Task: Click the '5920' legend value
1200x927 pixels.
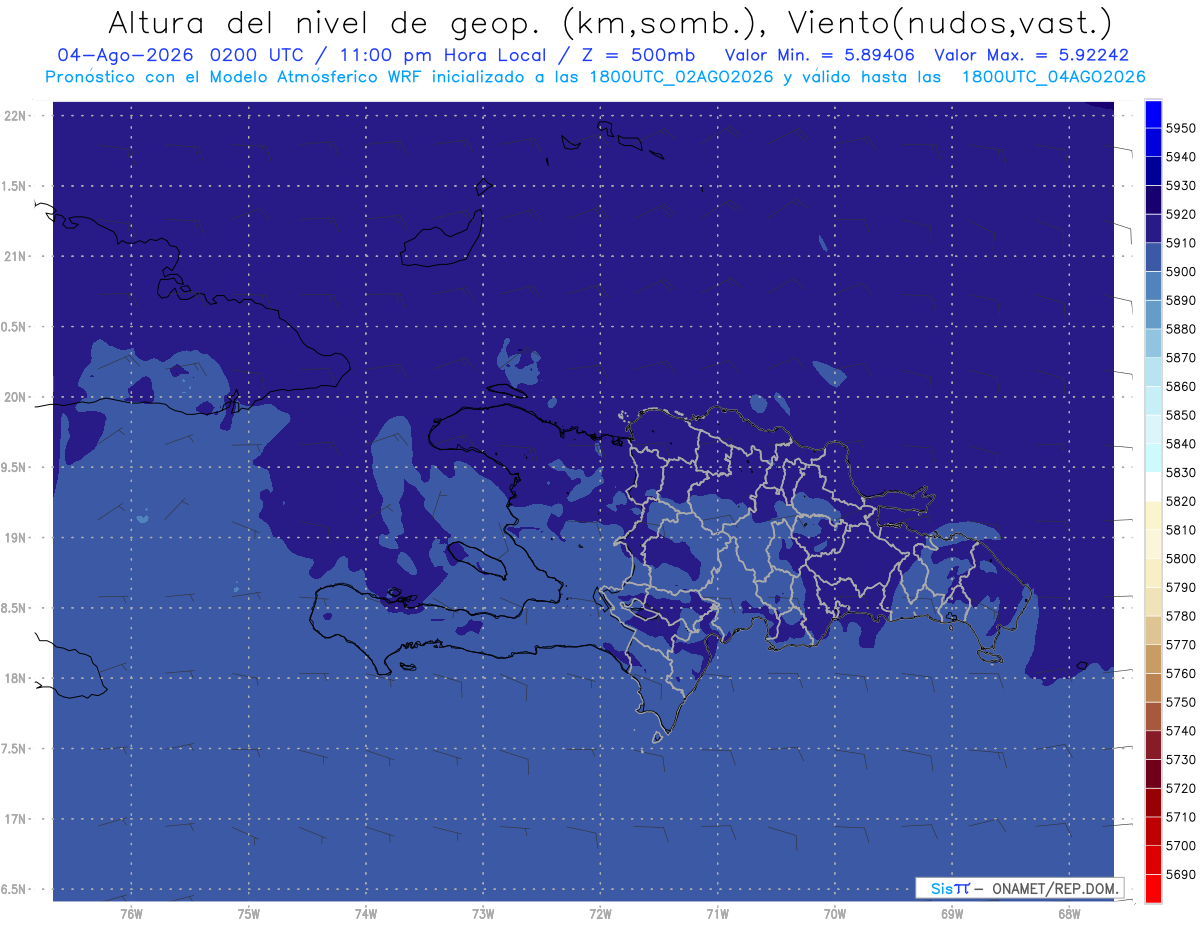Action: (x=1181, y=215)
